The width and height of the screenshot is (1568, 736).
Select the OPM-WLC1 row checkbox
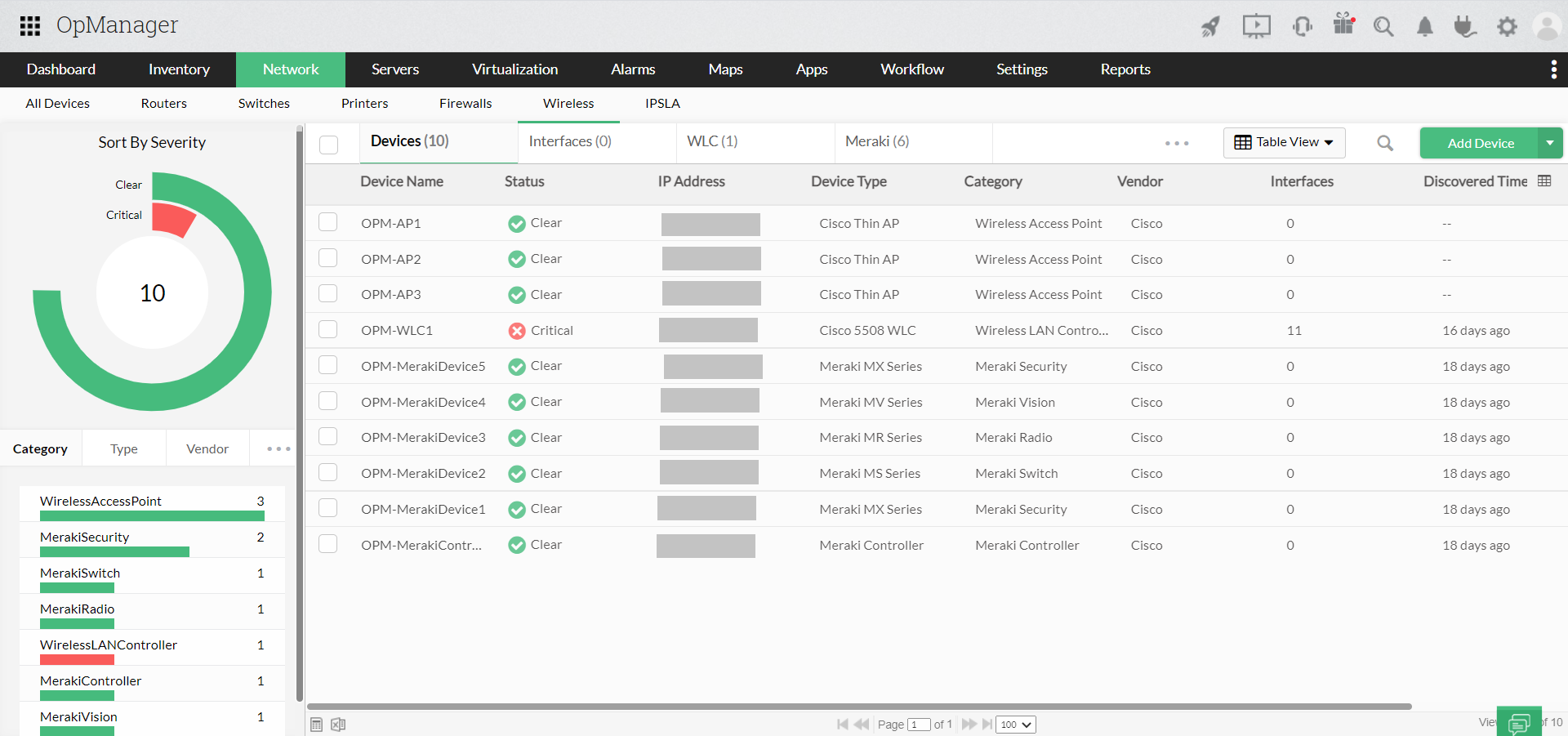coord(328,329)
